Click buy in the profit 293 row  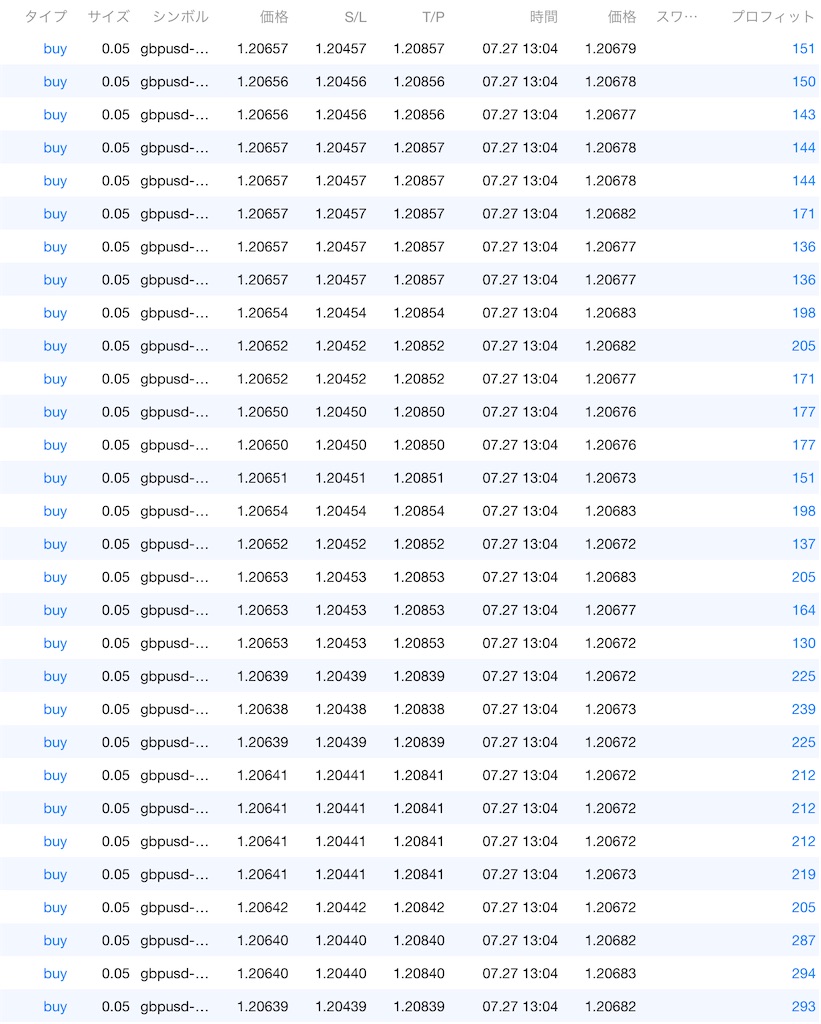[x=55, y=1006]
